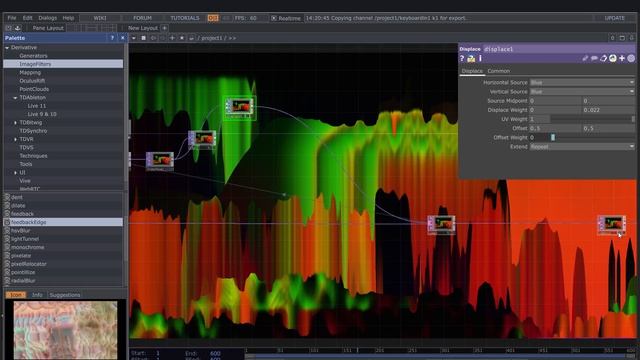The height and width of the screenshot is (360, 640).
Task: Click the Offset Weight slider handle
Action: tap(553, 138)
